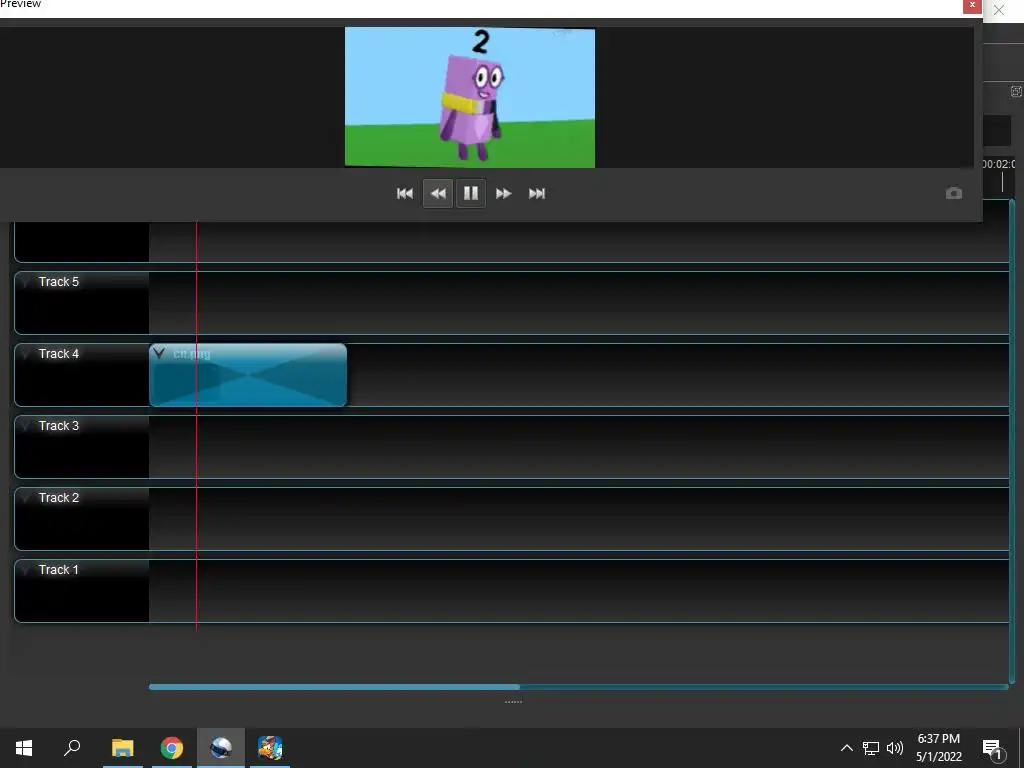
Task: Click the fast-forward button in Preview
Action: (504, 193)
